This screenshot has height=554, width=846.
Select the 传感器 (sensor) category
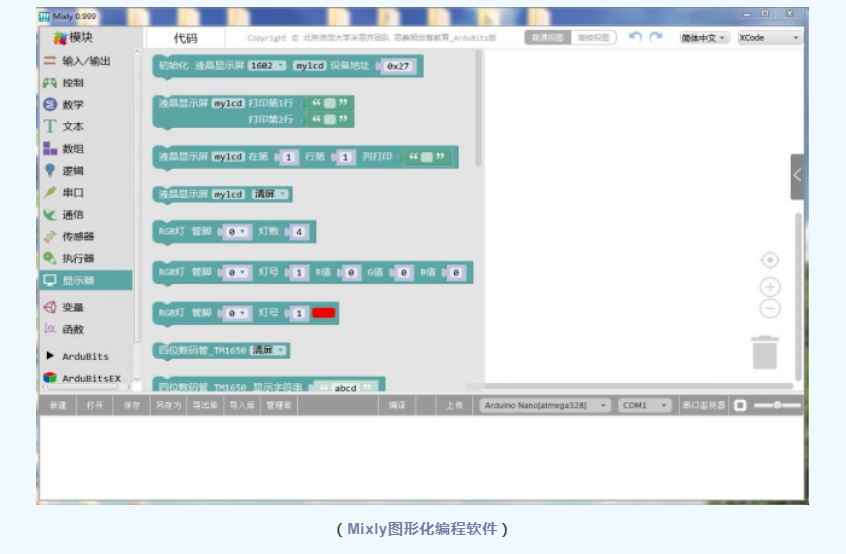(x=77, y=237)
